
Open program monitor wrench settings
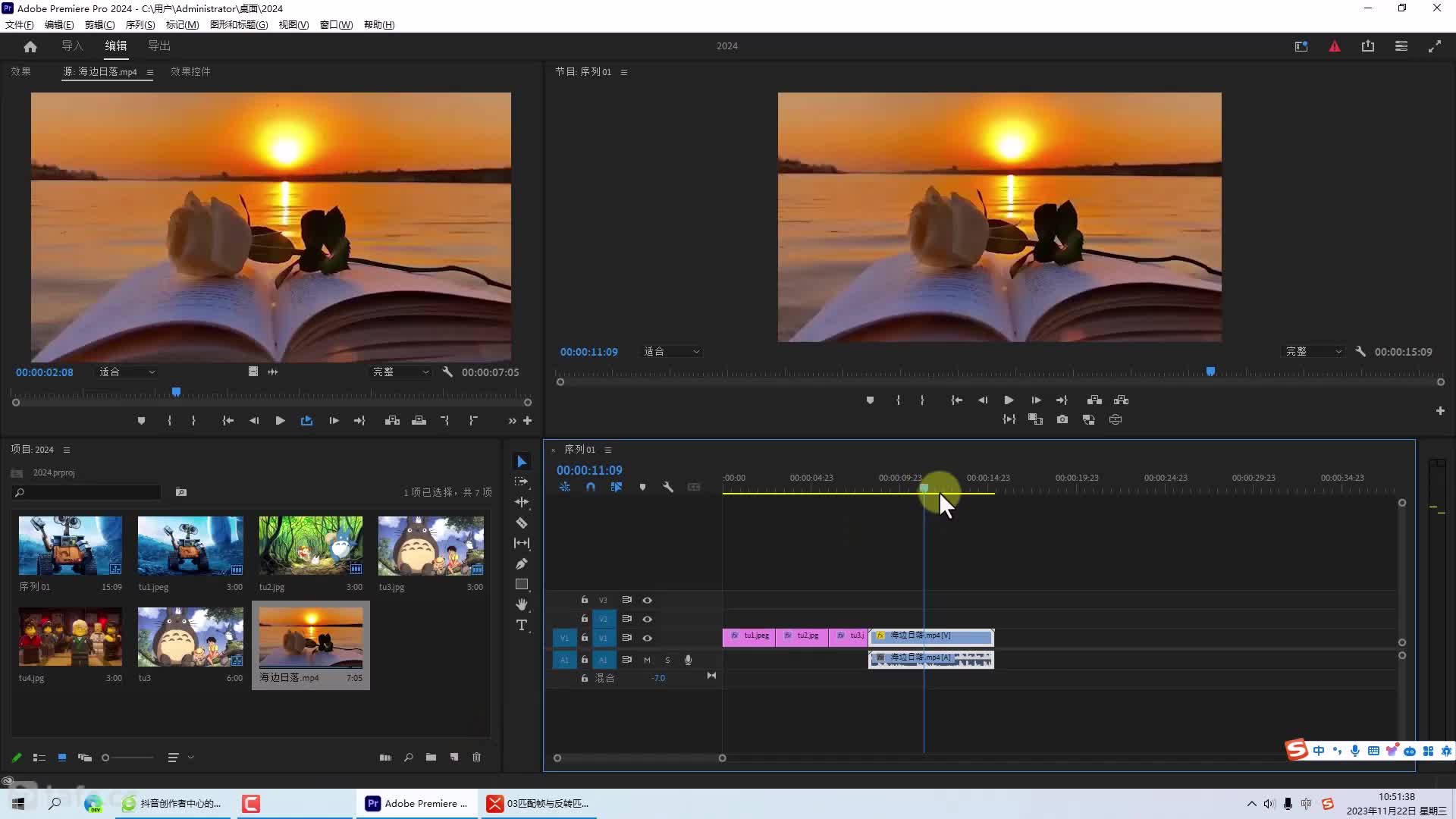[x=1360, y=352]
